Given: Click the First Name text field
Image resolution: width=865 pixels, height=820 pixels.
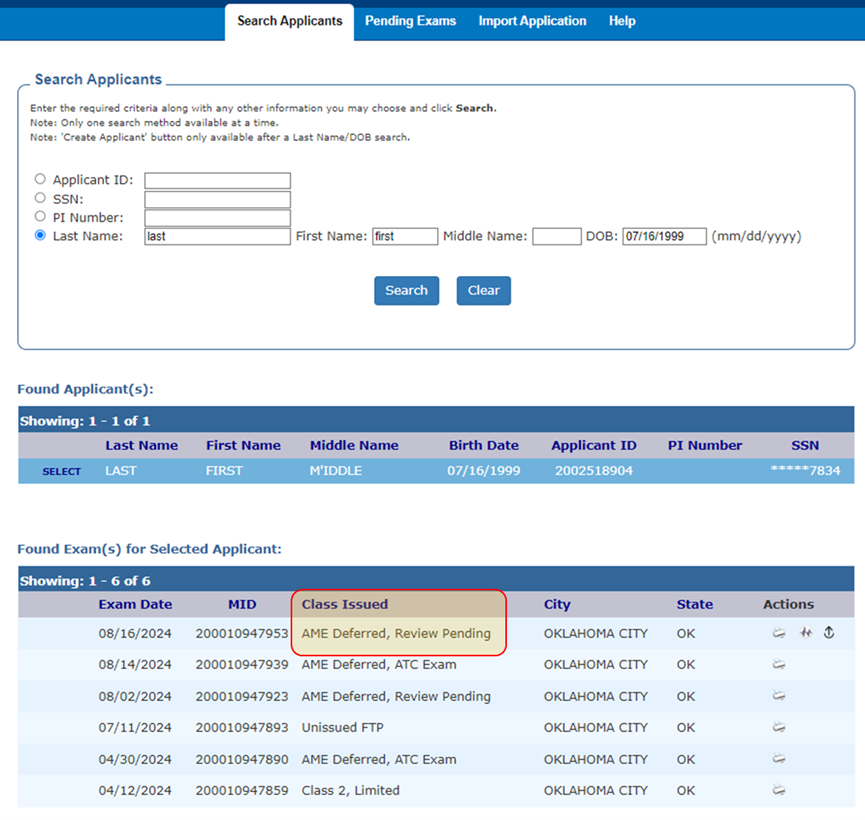Looking at the screenshot, I should point(405,236).
